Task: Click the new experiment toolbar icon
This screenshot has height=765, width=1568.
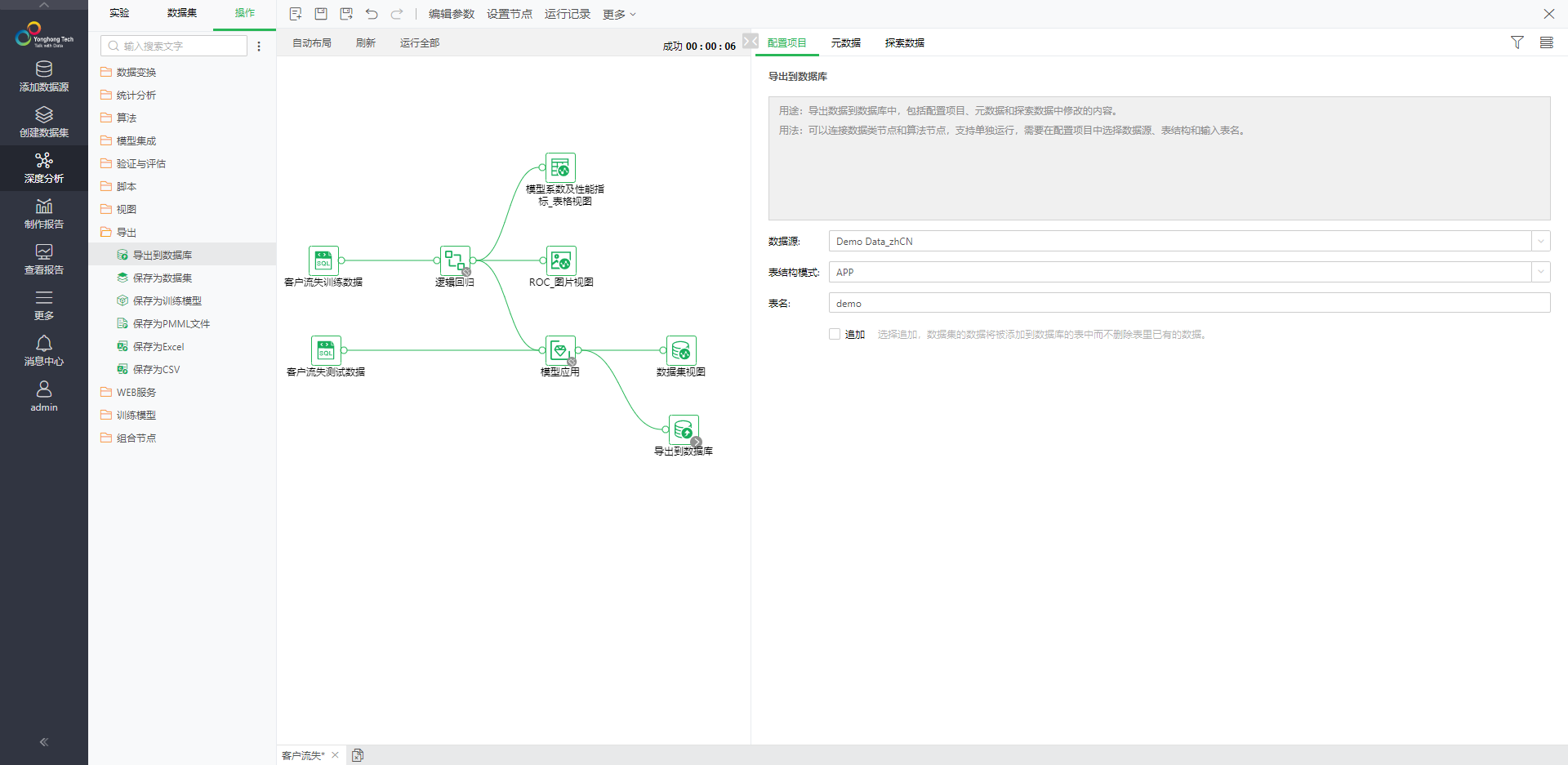Action: pyautogui.click(x=296, y=14)
